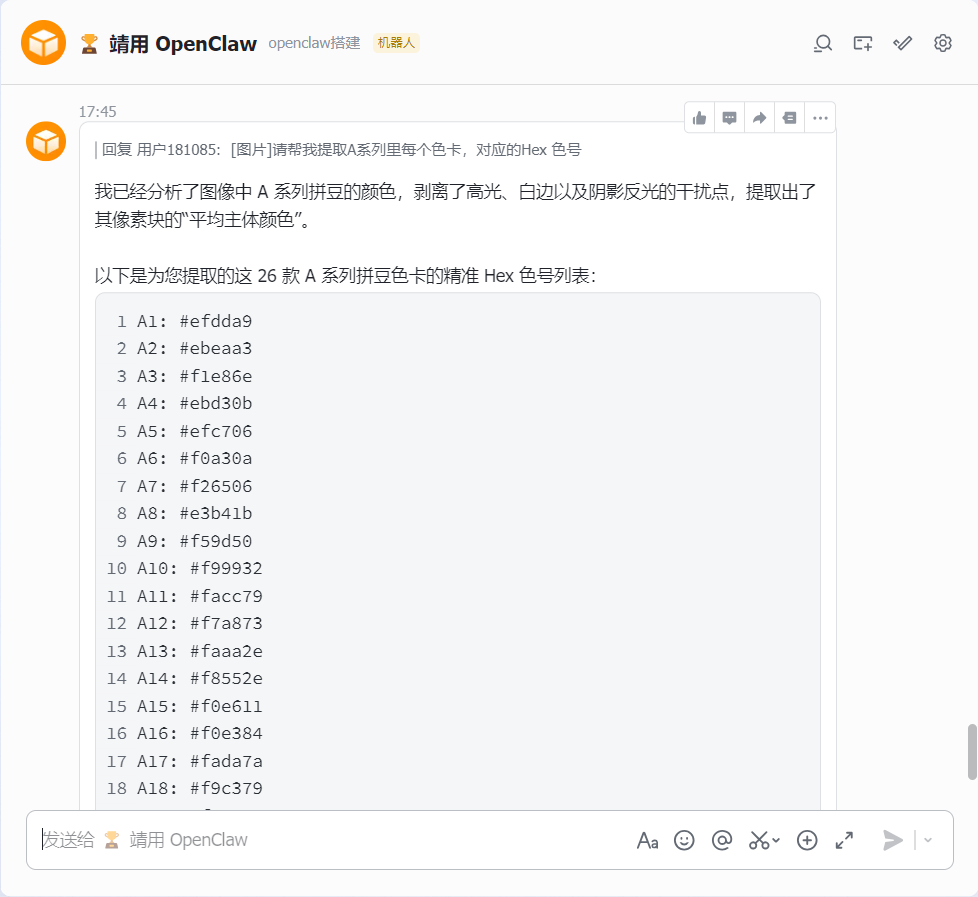Click code line A12: #f7a873

[200, 623]
